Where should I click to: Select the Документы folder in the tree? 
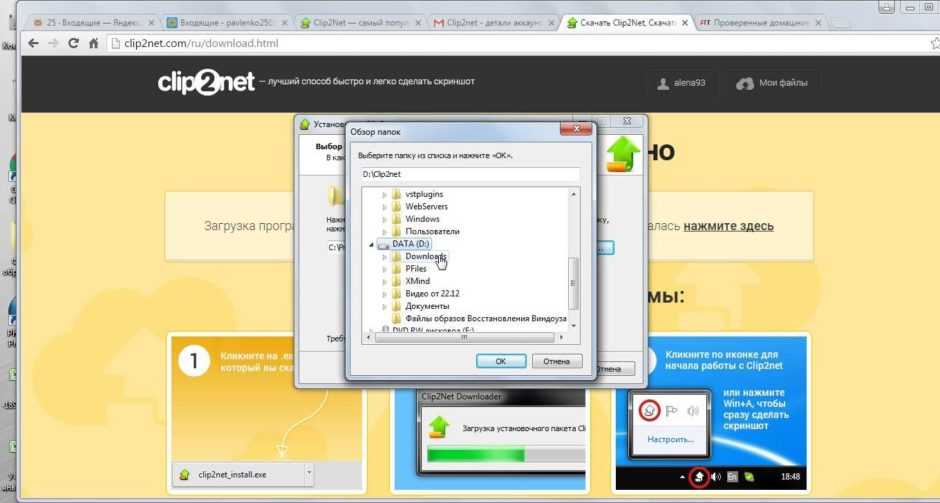(x=427, y=306)
